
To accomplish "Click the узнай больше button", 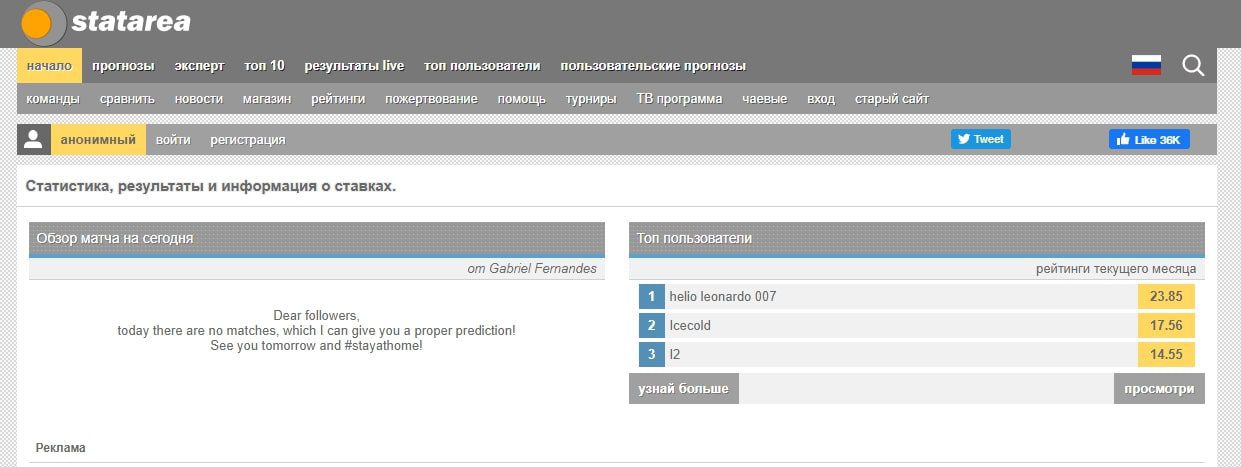I will [684, 388].
